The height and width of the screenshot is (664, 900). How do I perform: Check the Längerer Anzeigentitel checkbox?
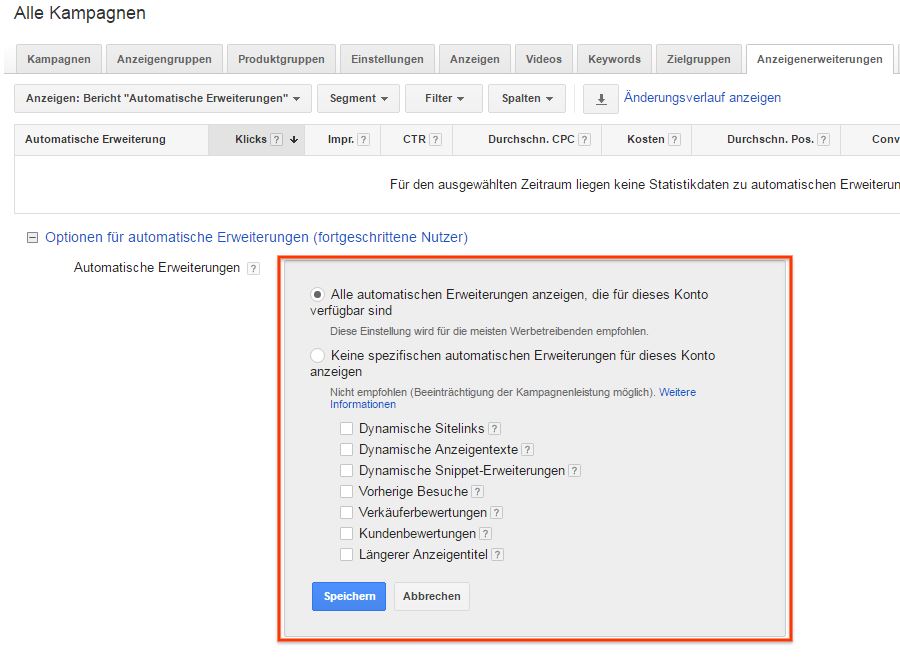pyautogui.click(x=346, y=554)
